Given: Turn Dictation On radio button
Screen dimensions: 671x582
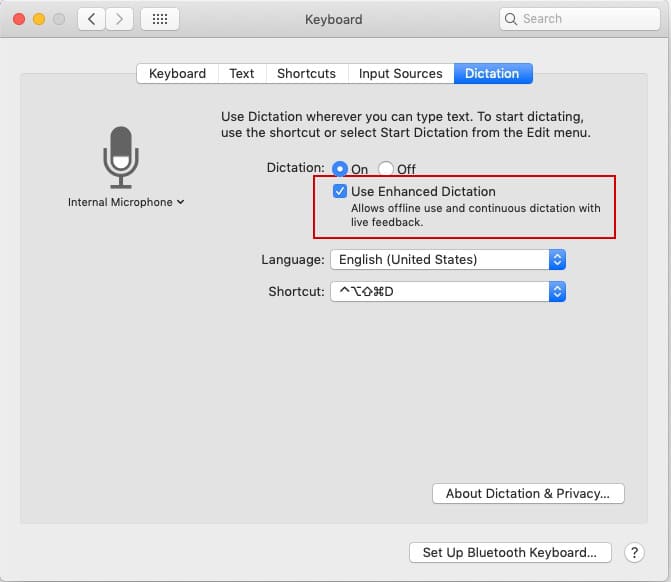Looking at the screenshot, I should [x=340, y=169].
